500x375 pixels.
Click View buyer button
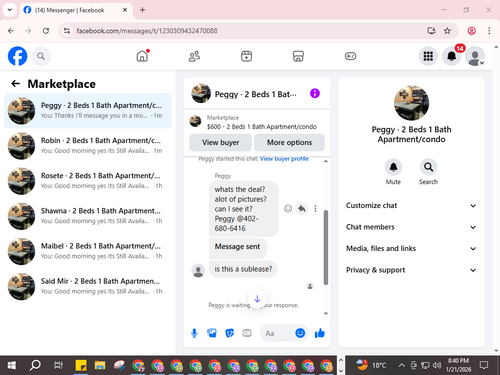(x=221, y=142)
